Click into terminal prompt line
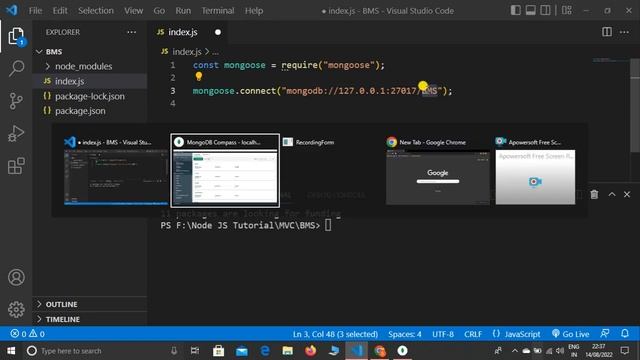Viewport: 640px width, 360px height. pos(246,225)
